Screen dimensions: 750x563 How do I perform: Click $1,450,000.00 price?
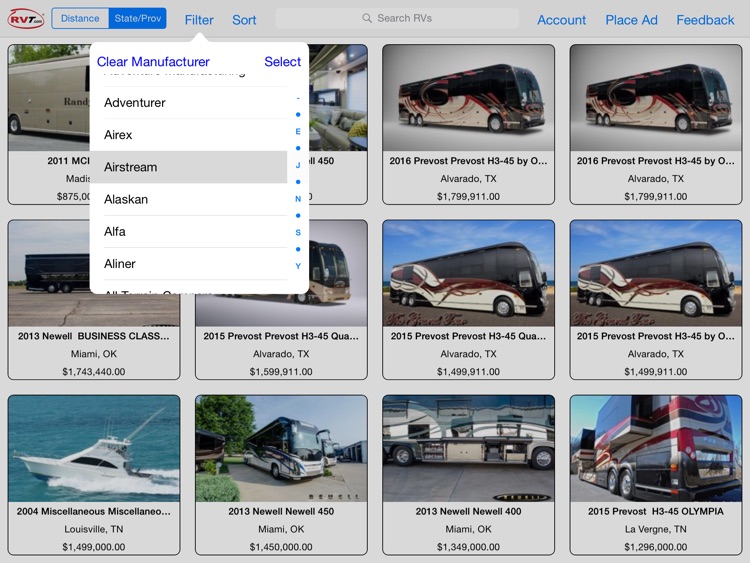[281, 547]
